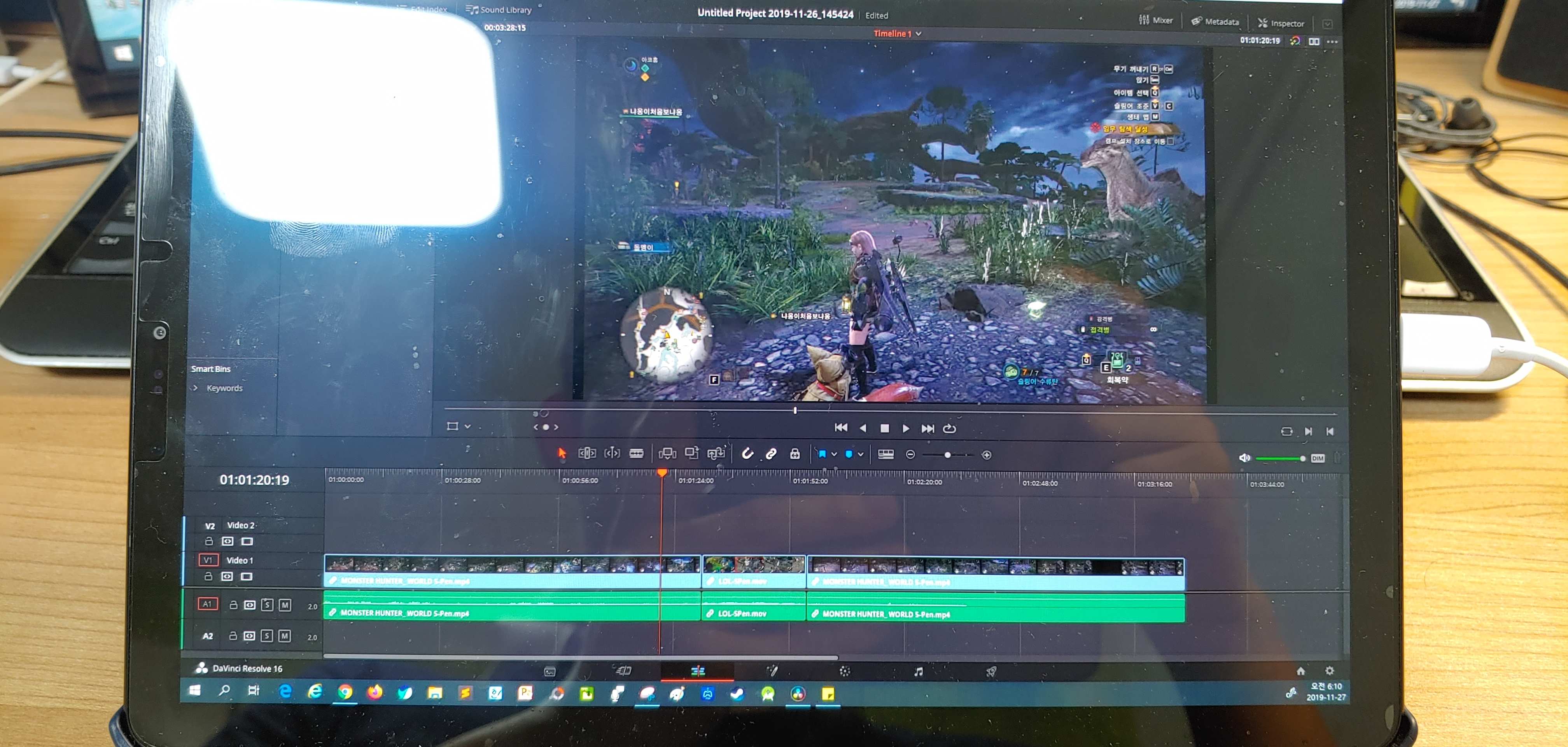Click the Play forward button
Image resolution: width=1568 pixels, height=747 pixels.
(x=906, y=429)
